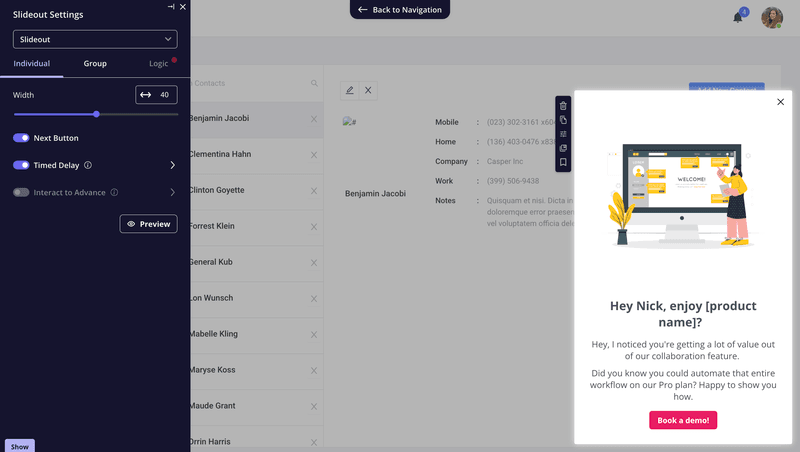
Task: Show info for Timed Delay
Action: [x=88, y=165]
